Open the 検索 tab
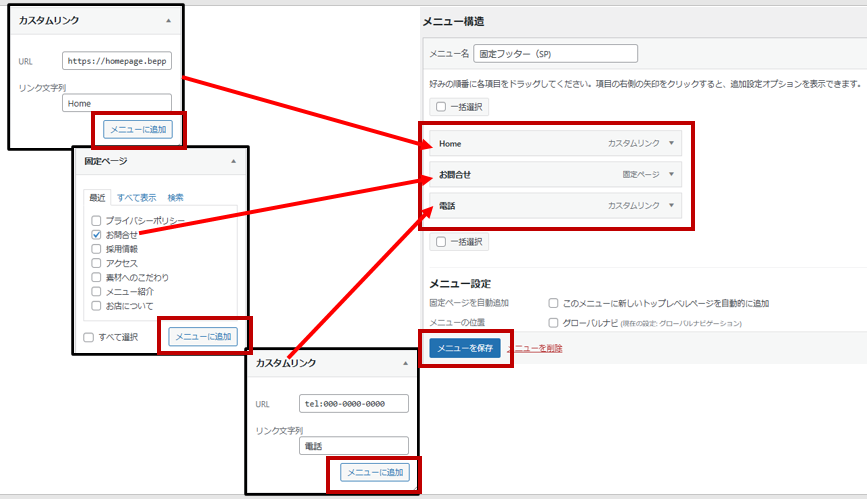Viewport: 867px width, 499px height. (175, 197)
